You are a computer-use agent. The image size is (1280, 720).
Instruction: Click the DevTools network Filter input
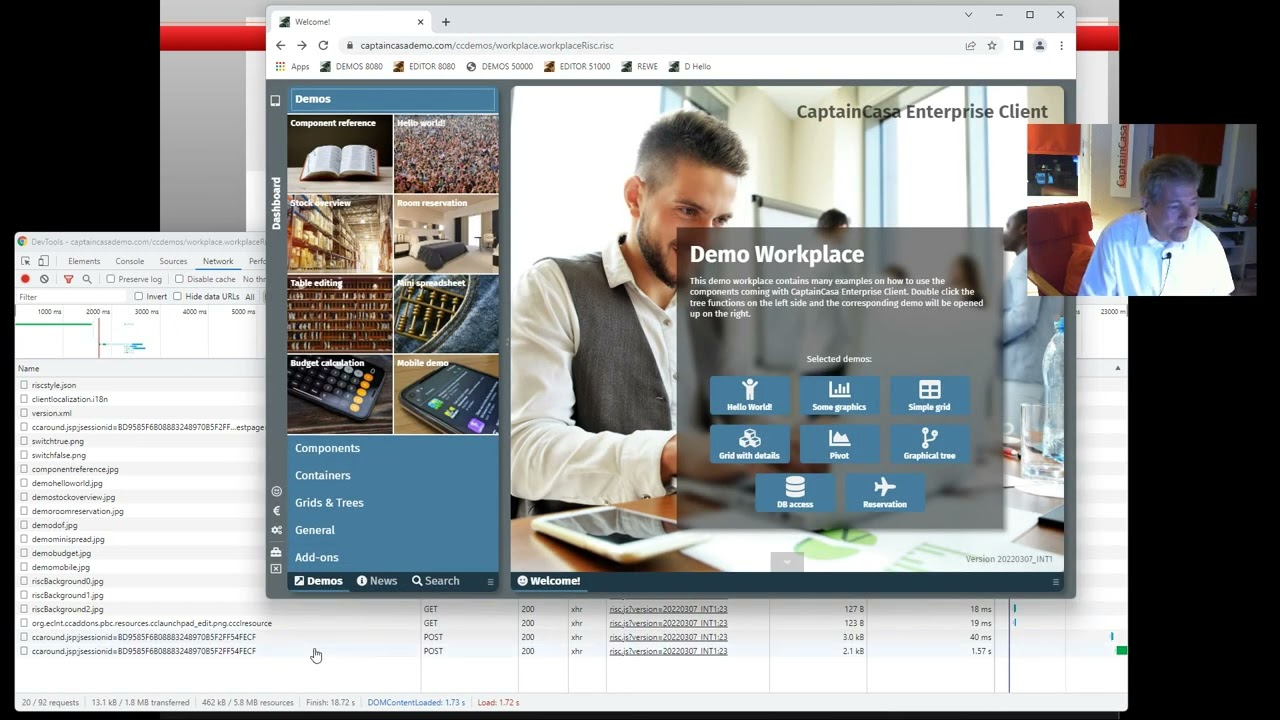[72, 297]
